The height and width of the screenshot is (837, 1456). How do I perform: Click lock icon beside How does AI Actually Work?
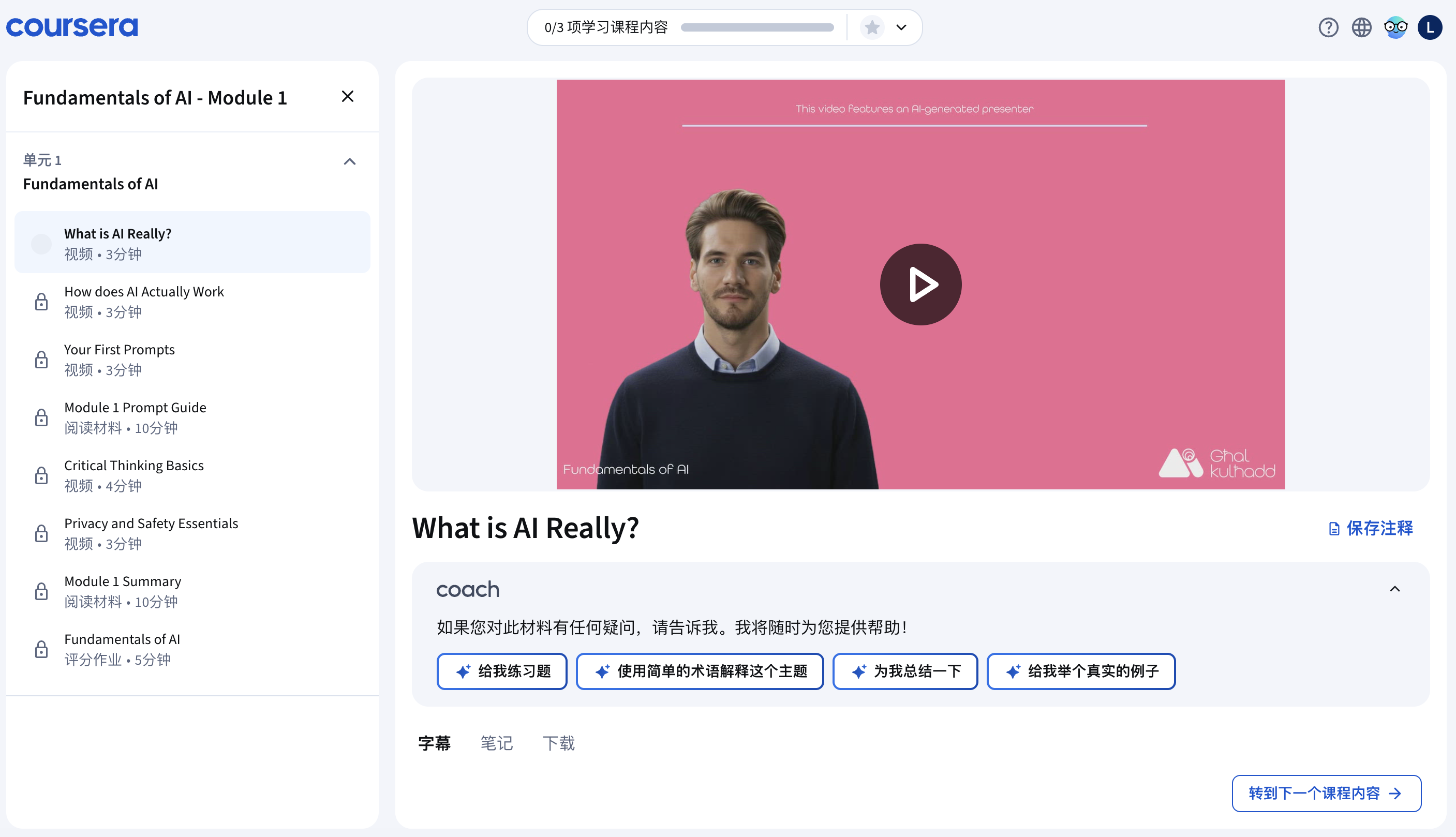tap(41, 301)
